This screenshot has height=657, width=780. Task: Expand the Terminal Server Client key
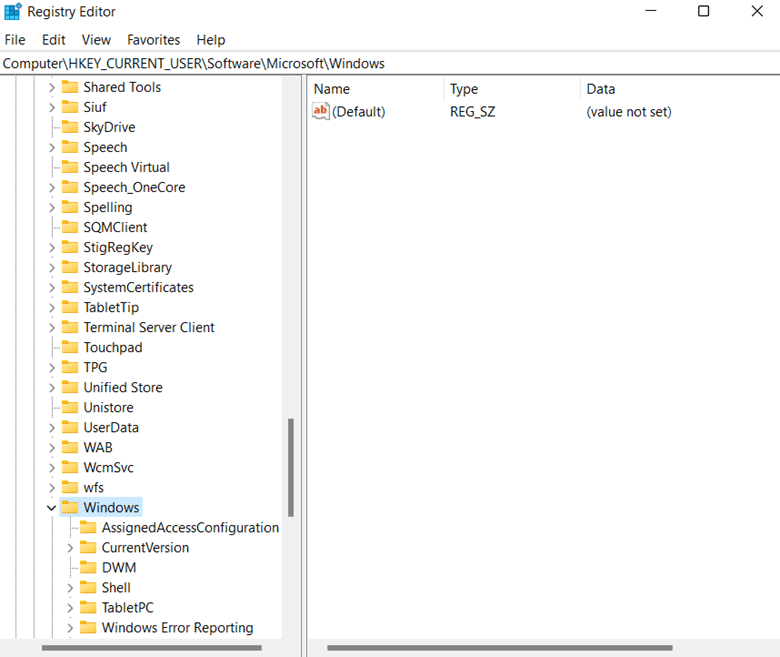52,328
